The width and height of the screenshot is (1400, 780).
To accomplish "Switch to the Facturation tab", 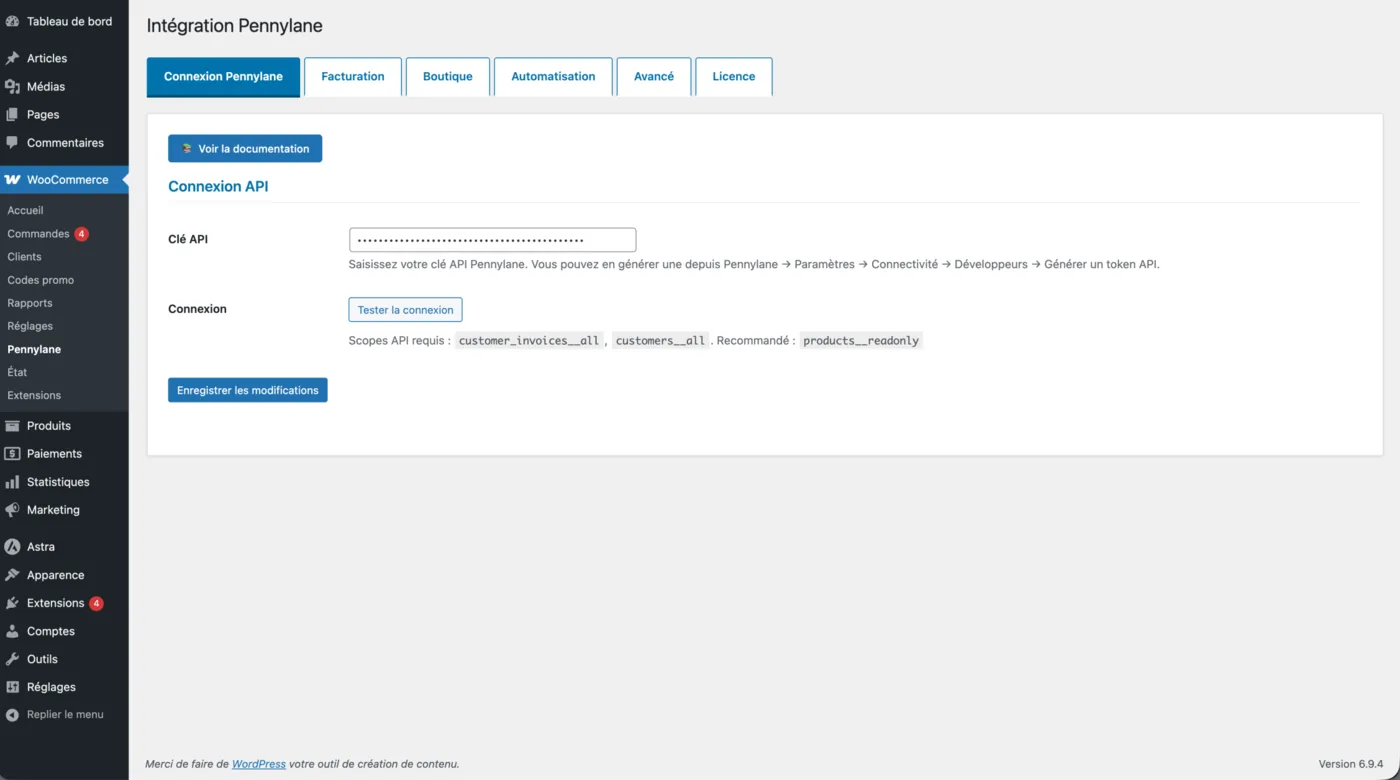I will [x=353, y=77].
